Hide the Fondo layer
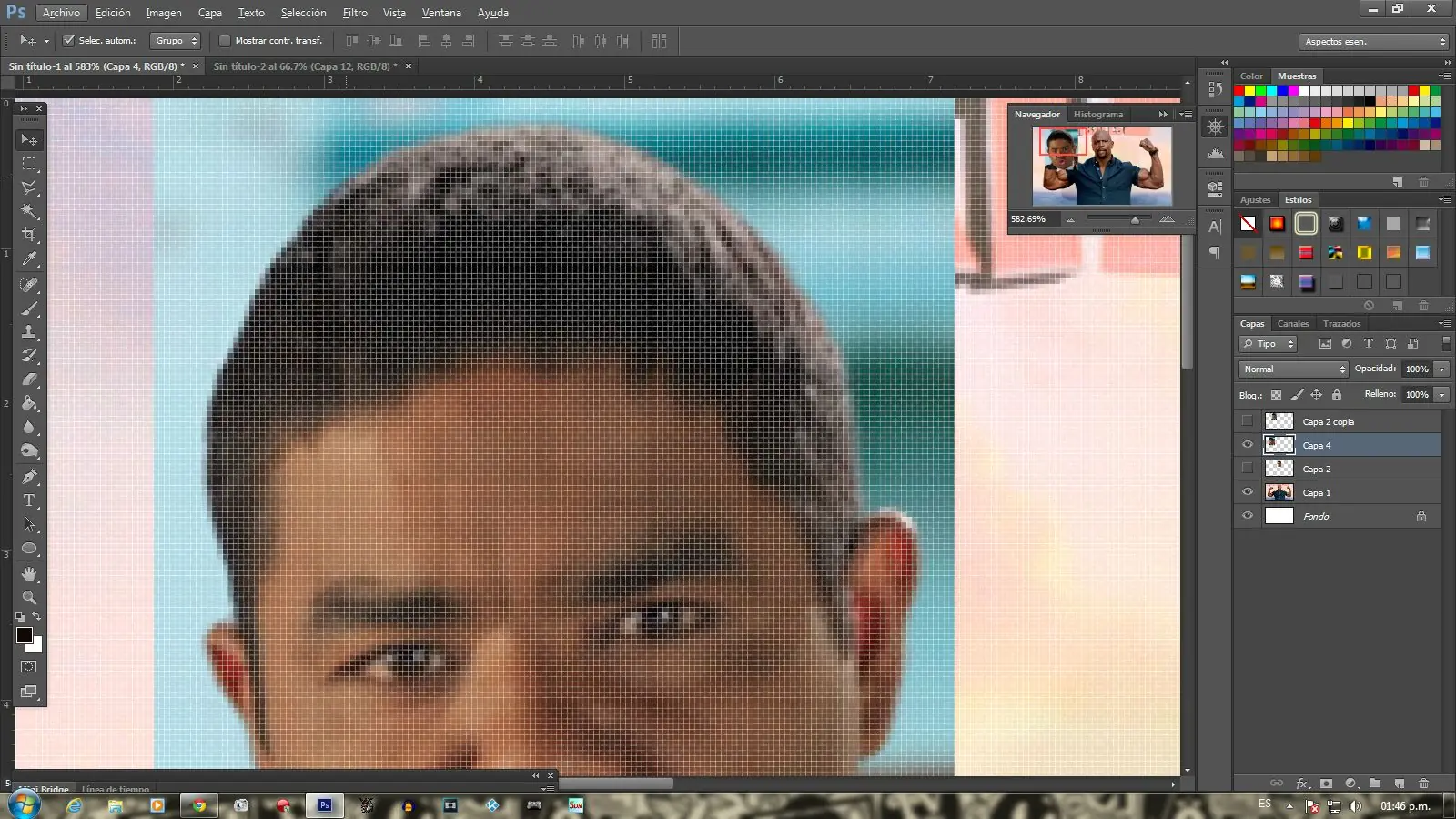This screenshot has height=819, width=1456. click(1247, 516)
